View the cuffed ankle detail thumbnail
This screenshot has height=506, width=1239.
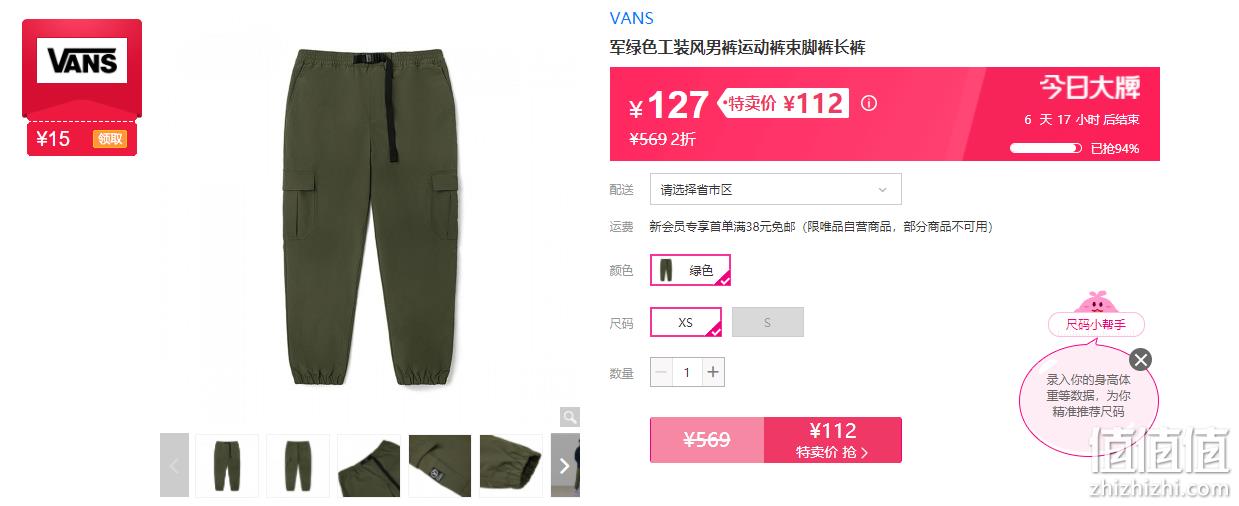[x=511, y=465]
